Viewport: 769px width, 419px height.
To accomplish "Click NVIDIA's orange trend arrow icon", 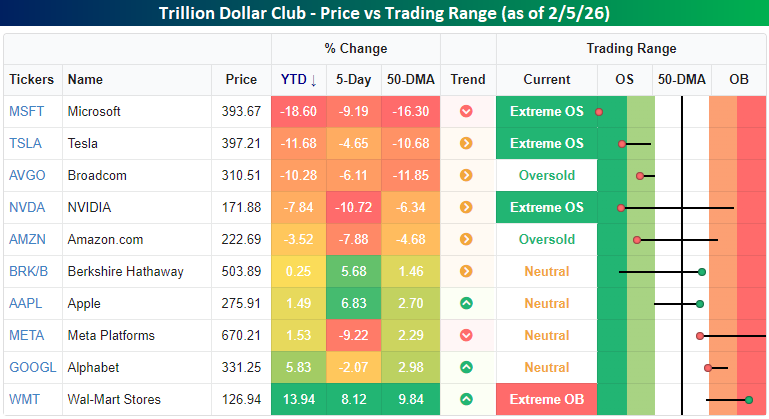I will [466, 207].
